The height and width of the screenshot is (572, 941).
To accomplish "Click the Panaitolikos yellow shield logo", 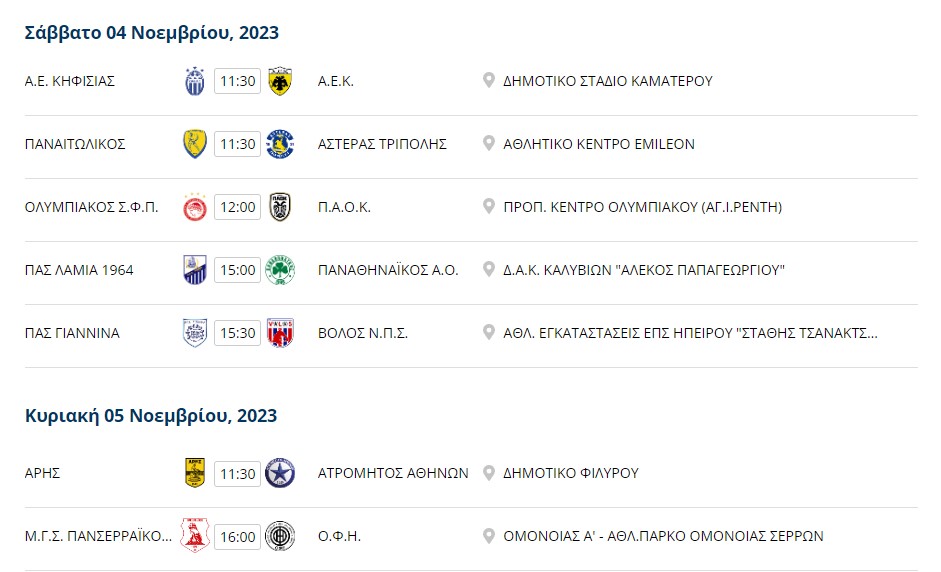I will 195,144.
